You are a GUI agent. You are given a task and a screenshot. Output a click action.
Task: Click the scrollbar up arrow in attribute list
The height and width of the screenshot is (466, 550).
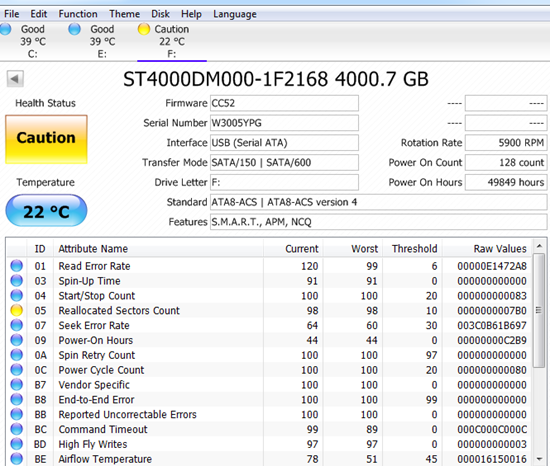tap(539, 246)
